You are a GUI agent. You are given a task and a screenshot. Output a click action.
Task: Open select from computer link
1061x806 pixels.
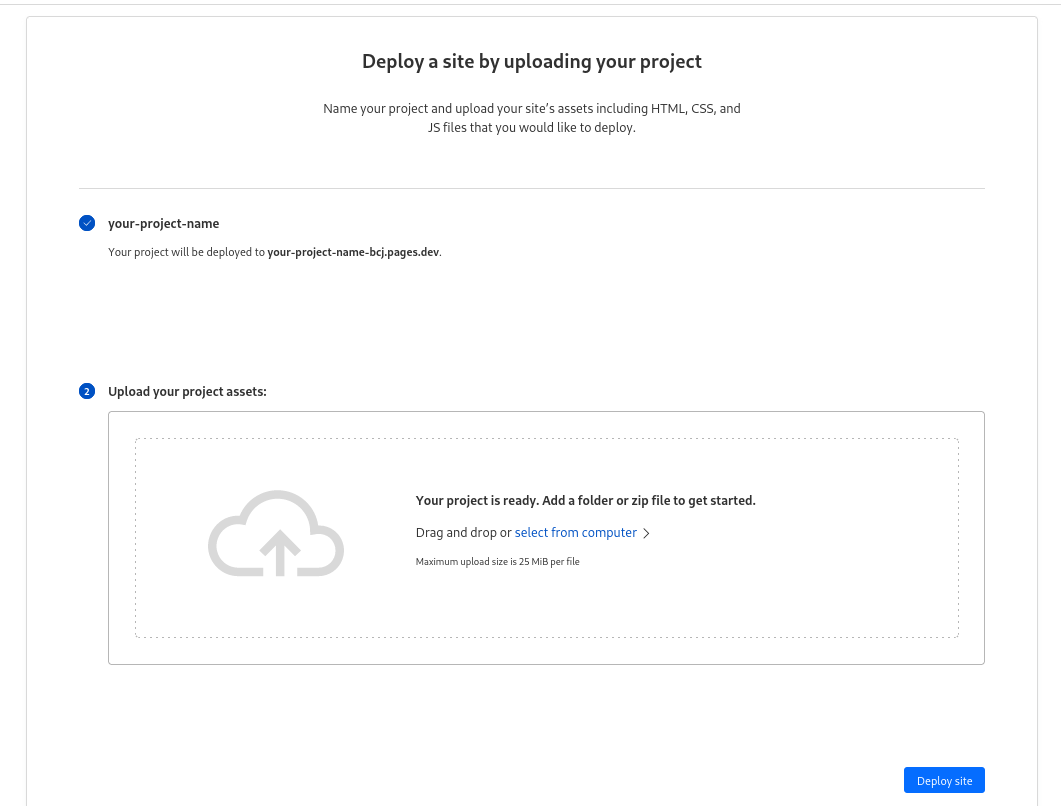coord(575,532)
